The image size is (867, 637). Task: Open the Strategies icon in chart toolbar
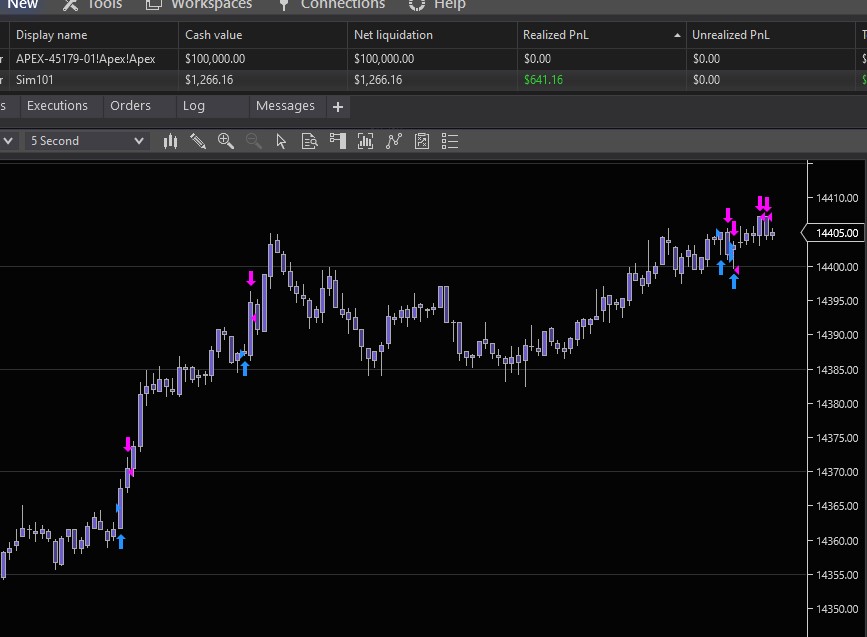pos(394,141)
